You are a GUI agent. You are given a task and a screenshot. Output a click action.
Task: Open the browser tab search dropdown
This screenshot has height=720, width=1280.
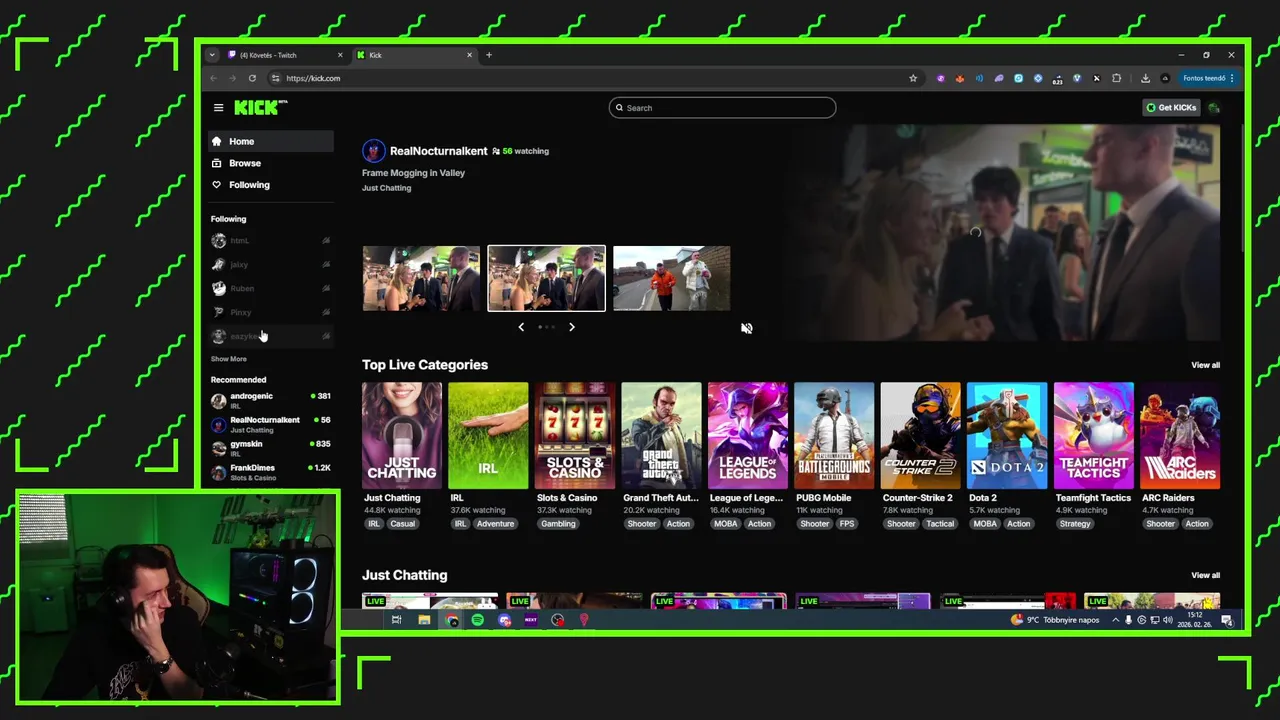coord(212,55)
